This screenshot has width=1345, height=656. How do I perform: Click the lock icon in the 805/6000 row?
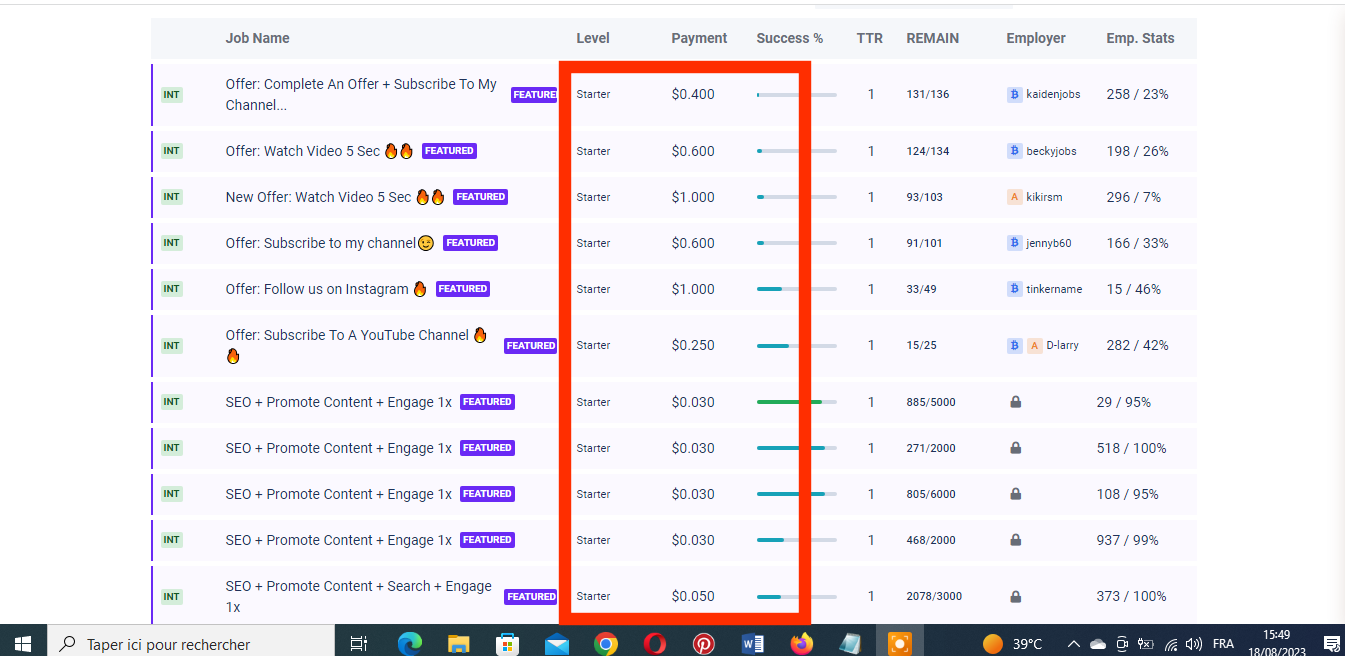pos(1015,494)
